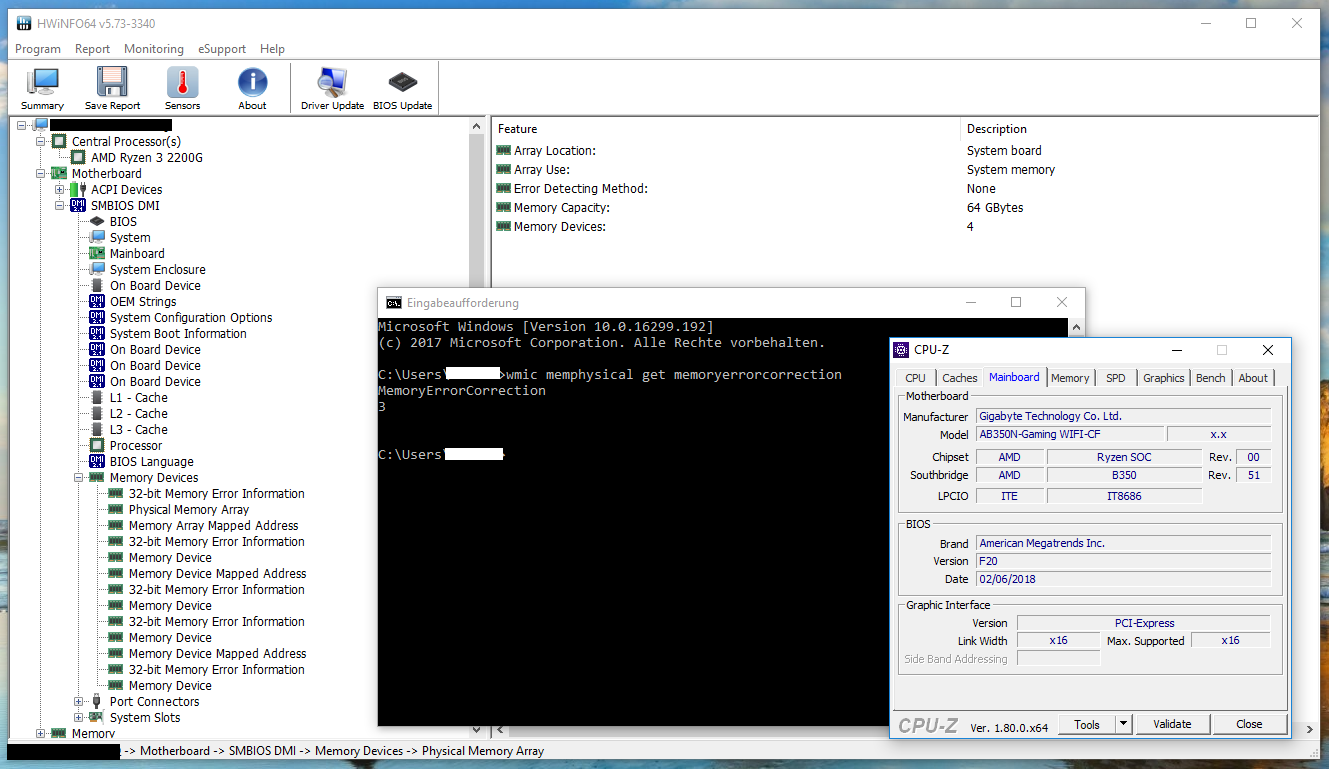Viewport: 1329px width, 769px height.
Task: Collapse the Motherboard tree node
Action: [x=41, y=174]
